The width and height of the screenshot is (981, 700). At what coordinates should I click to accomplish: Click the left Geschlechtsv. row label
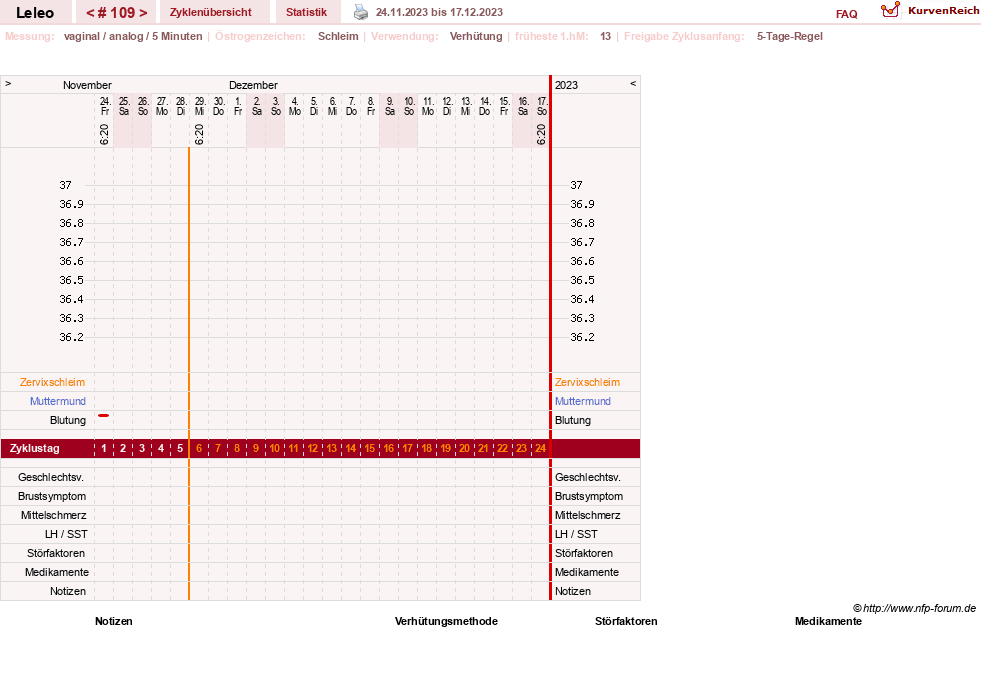51,477
